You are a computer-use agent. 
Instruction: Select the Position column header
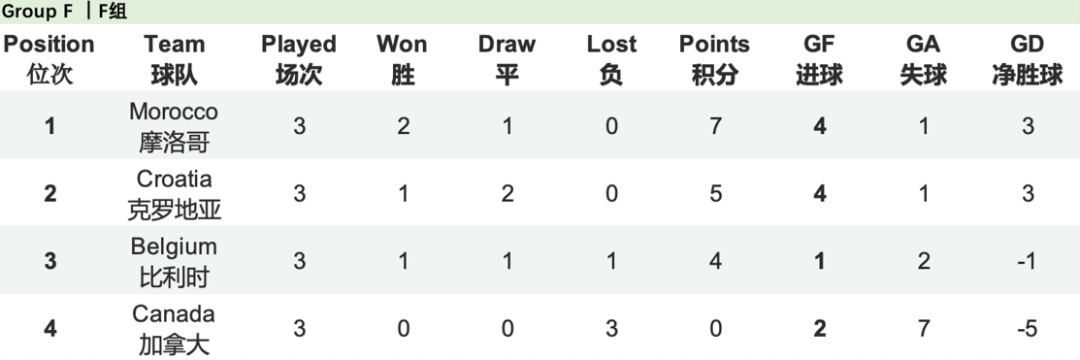click(x=50, y=59)
